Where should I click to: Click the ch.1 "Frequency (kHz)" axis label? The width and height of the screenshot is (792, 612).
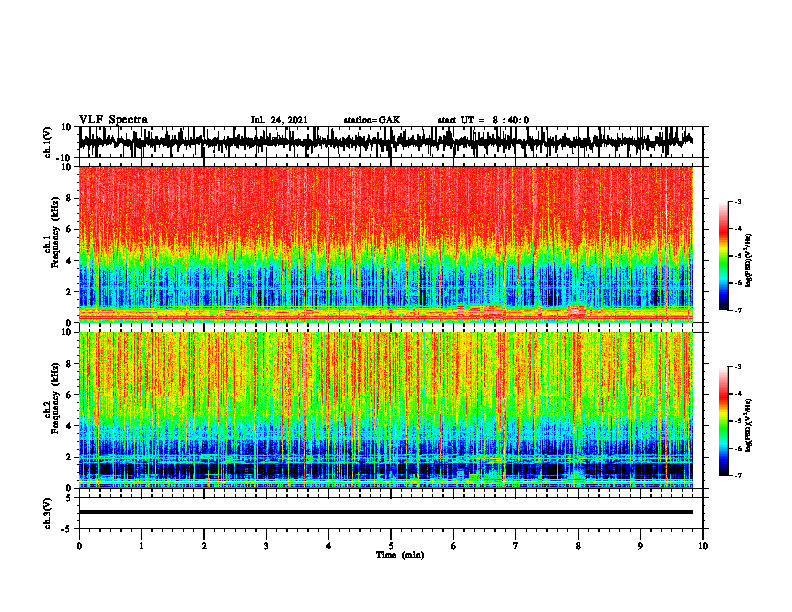(x=56, y=232)
